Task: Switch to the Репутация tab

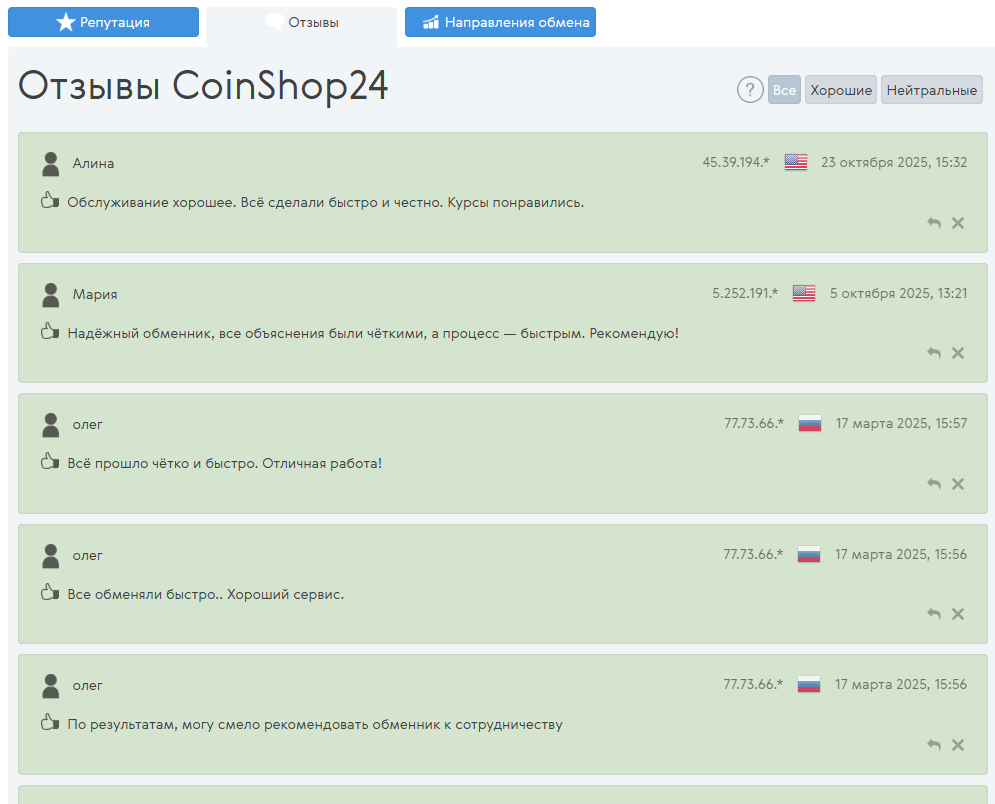Action: [103, 21]
